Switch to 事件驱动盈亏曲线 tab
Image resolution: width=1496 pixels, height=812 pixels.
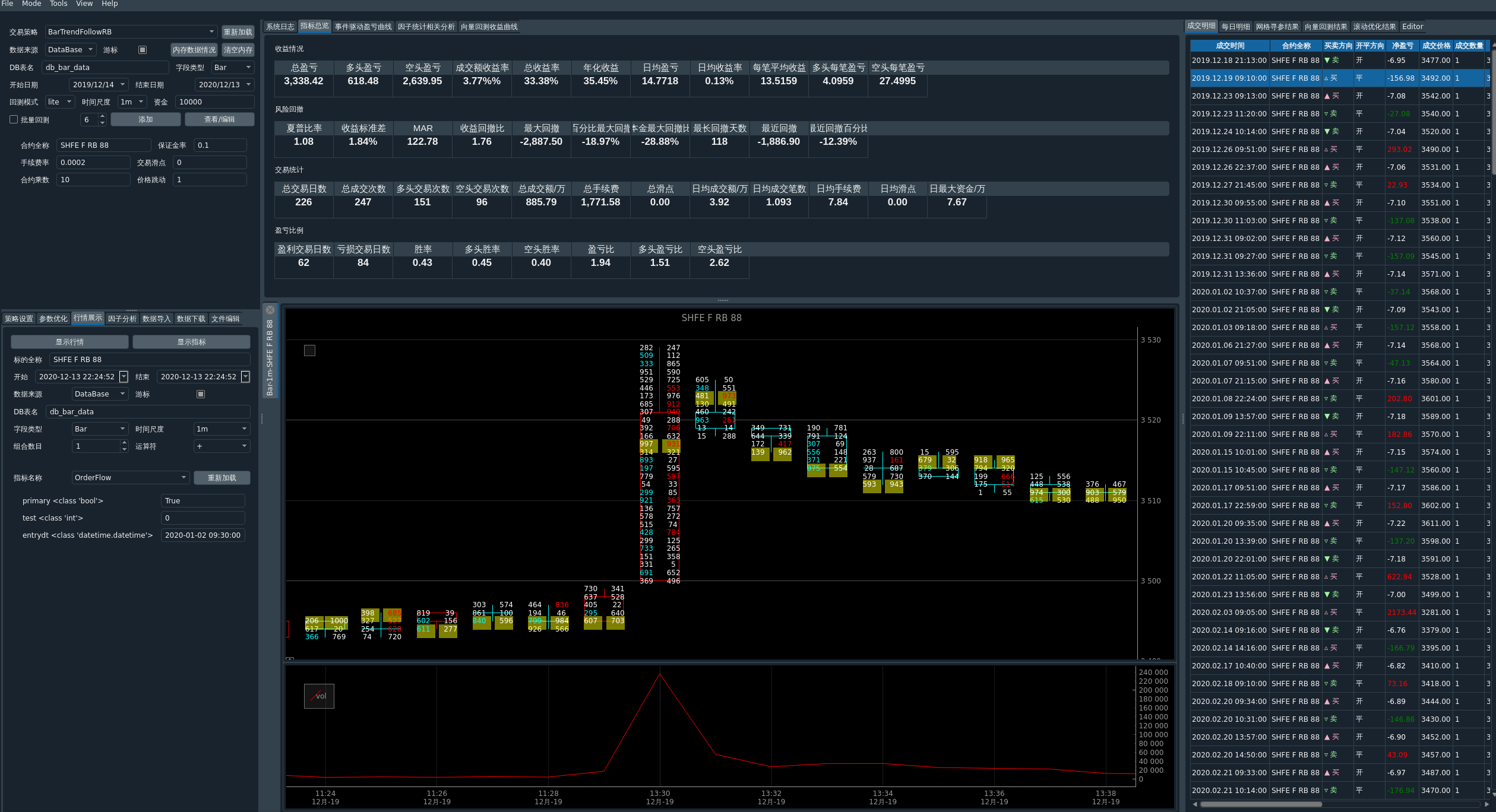tap(363, 27)
